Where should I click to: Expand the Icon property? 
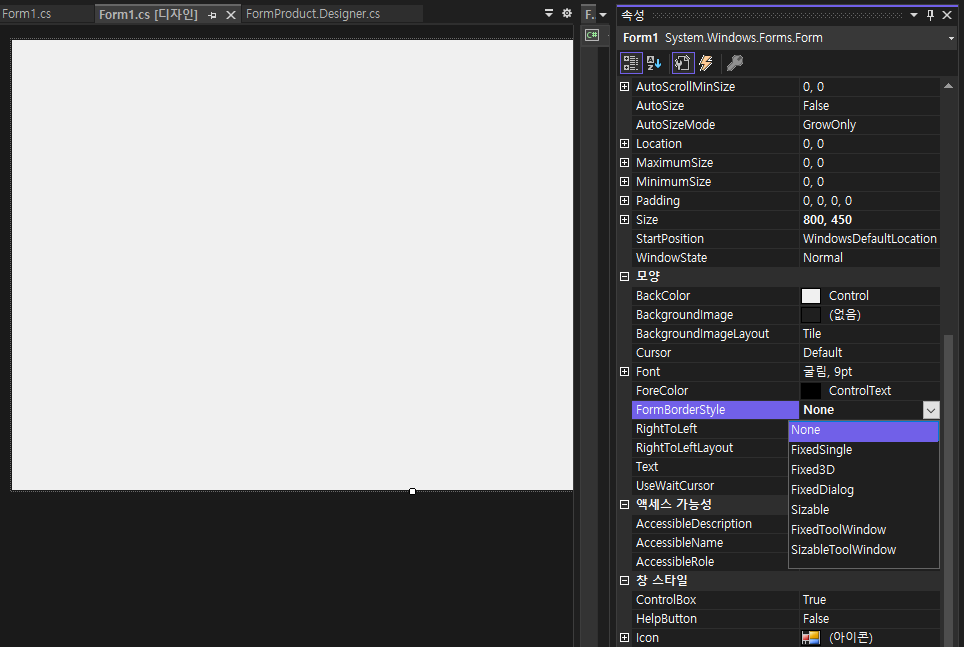coord(625,638)
